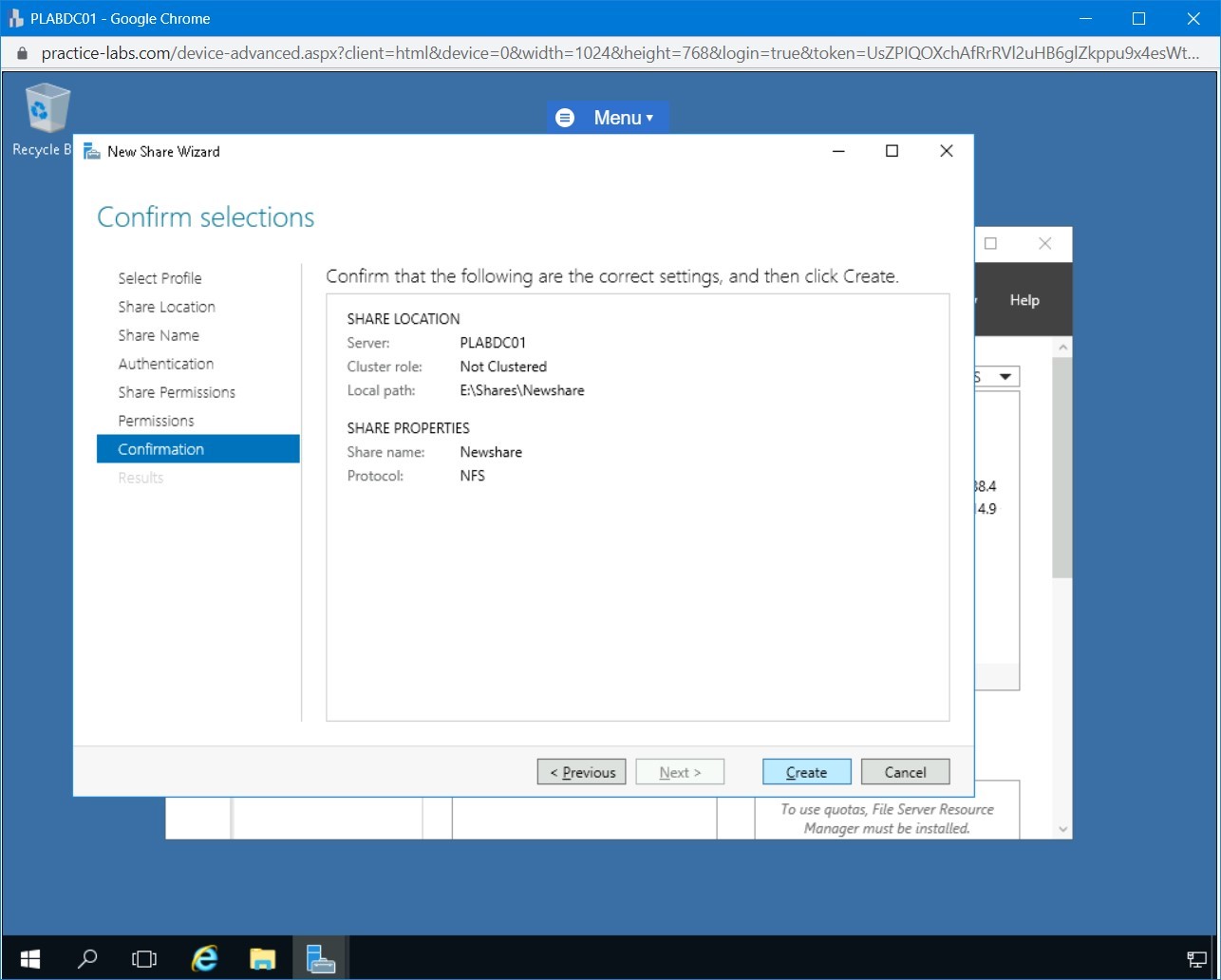Select the share name value Newshare
Image resolution: width=1221 pixels, height=980 pixels.
(x=491, y=452)
